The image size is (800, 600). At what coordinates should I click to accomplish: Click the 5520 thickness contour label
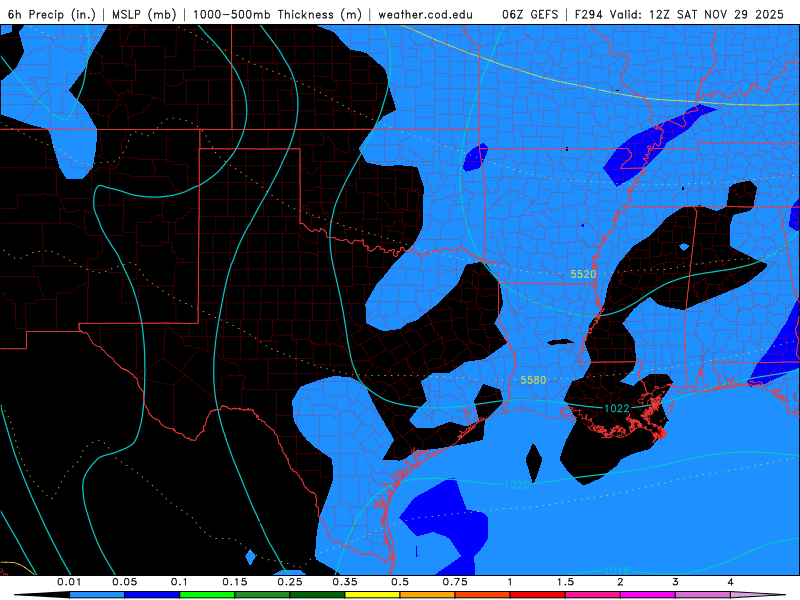coord(583,274)
